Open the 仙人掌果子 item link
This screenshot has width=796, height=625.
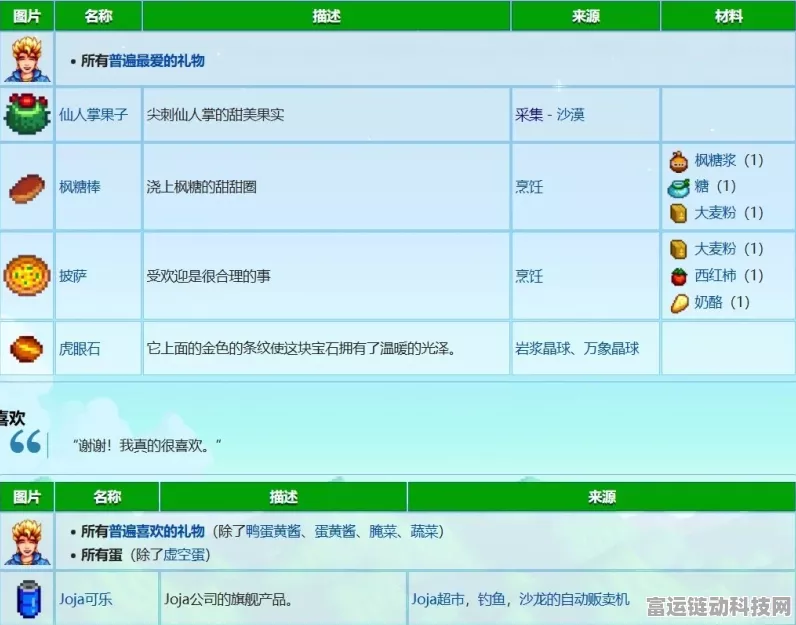pyautogui.click(x=93, y=115)
